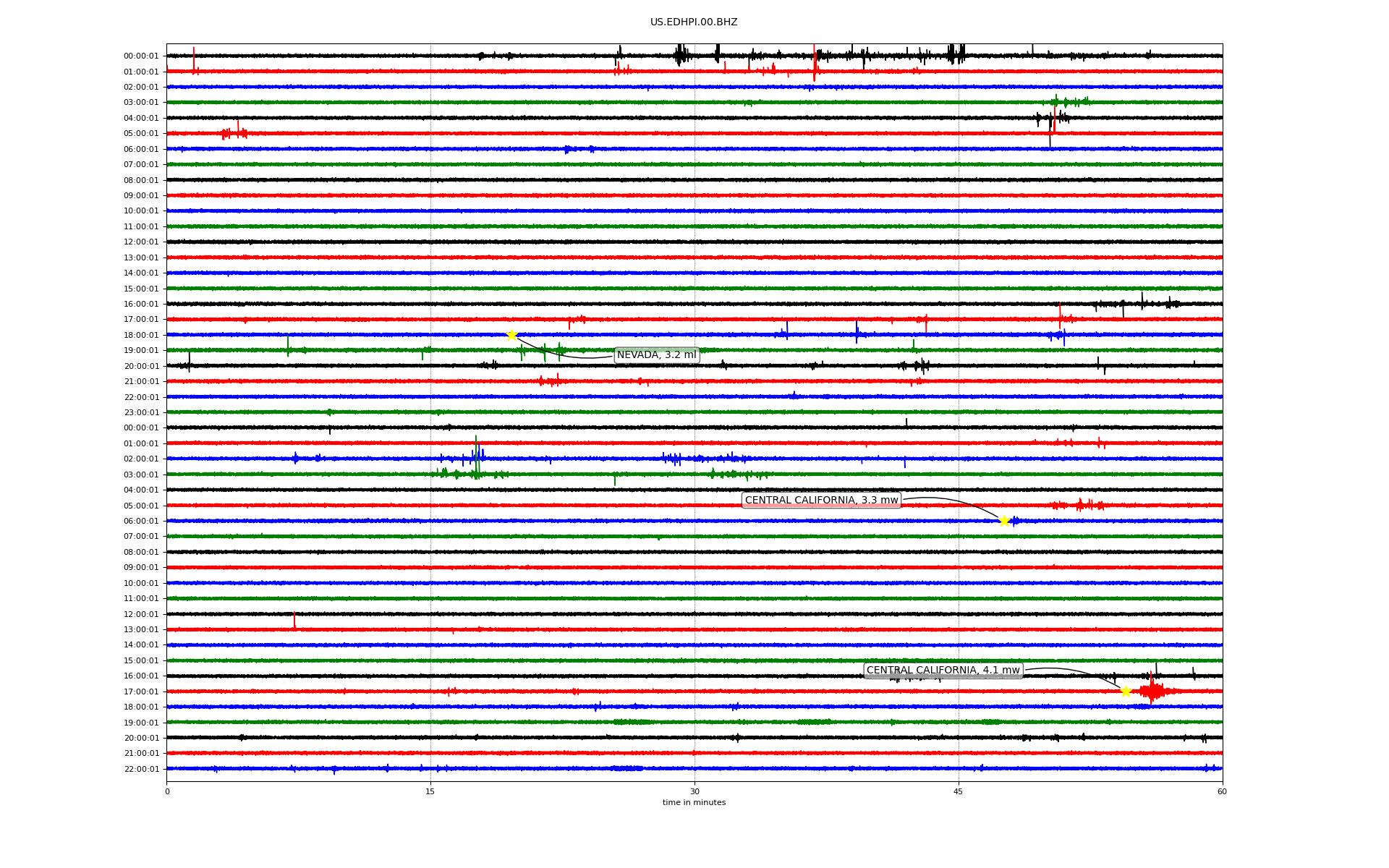The width and height of the screenshot is (1389, 868).
Task: Click the first 00:00:01 time label at top
Action: 141,56
